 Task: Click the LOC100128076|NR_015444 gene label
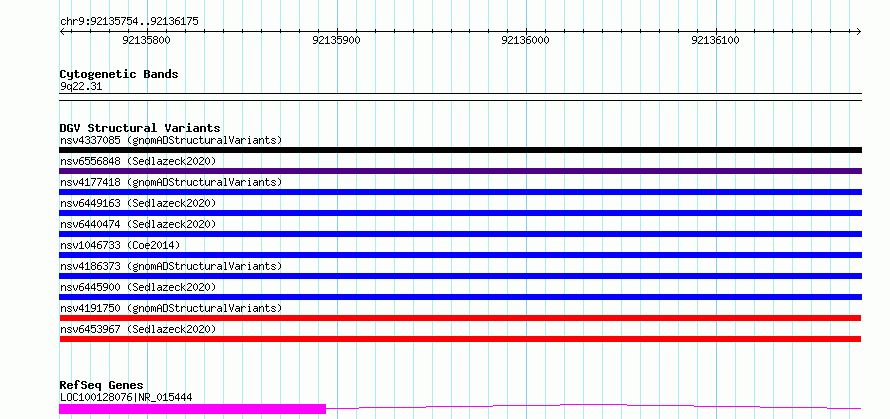(126, 397)
